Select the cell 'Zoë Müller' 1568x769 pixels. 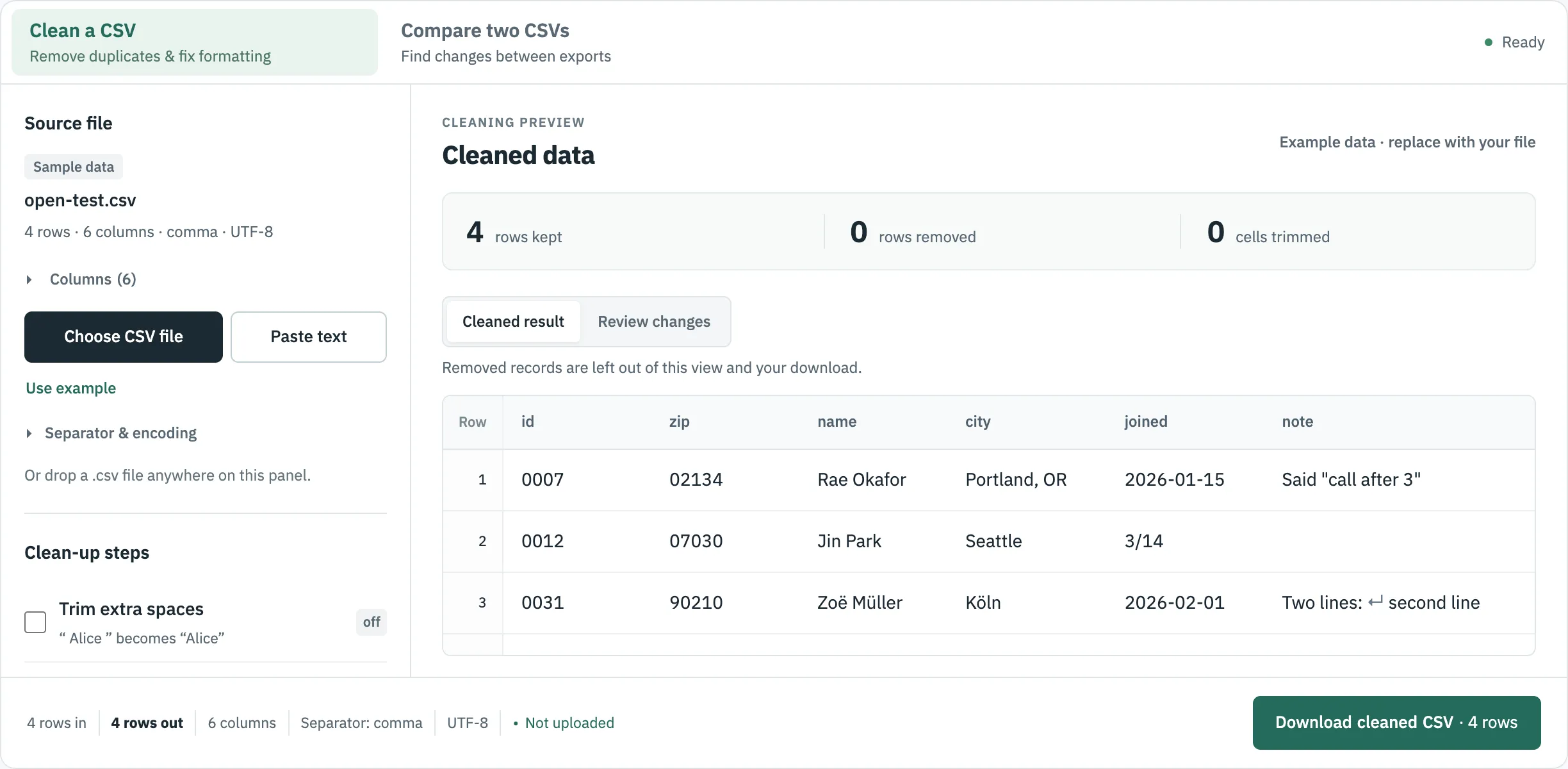click(860, 602)
